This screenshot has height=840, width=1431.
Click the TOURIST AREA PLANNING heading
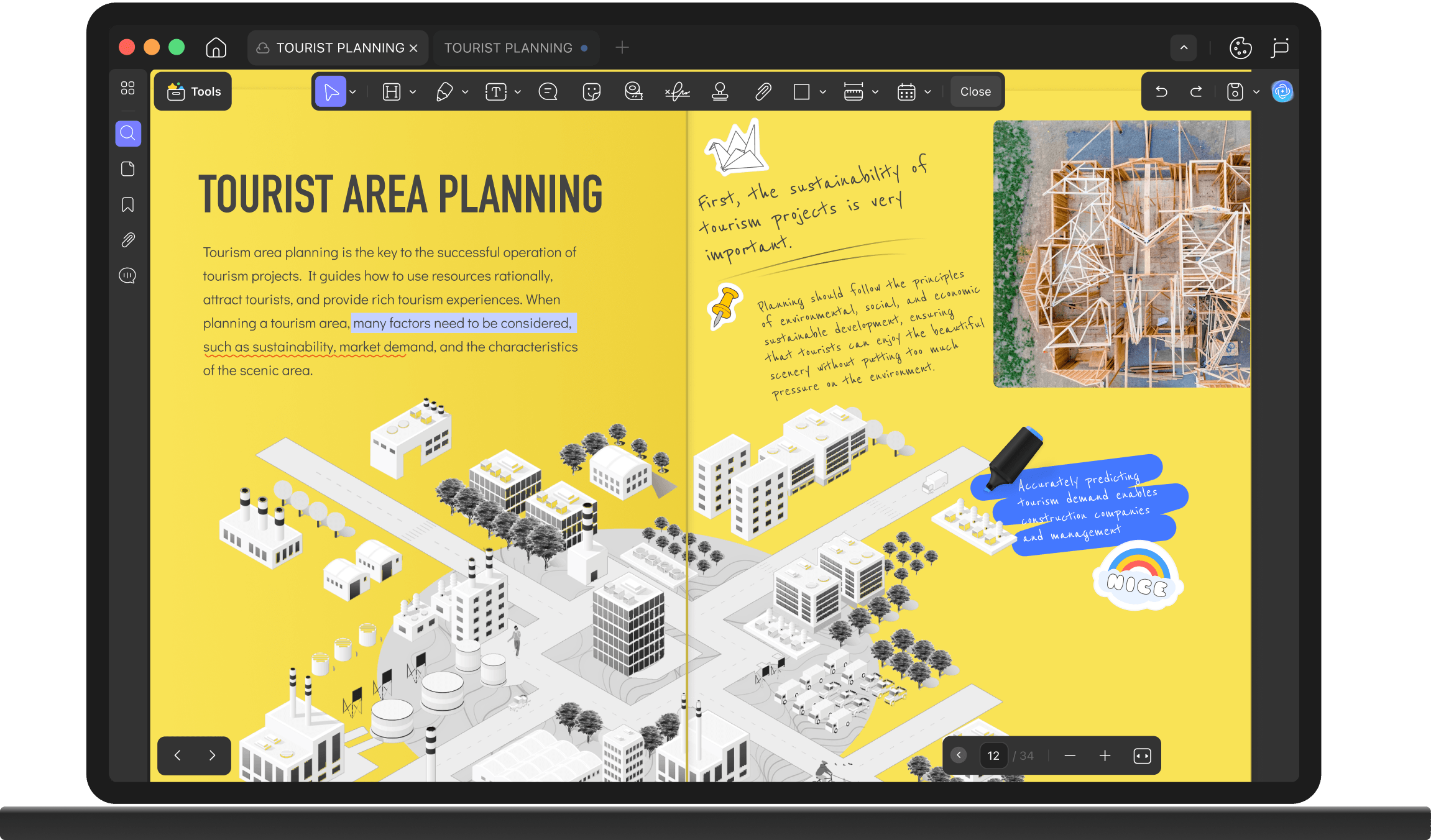tap(400, 194)
